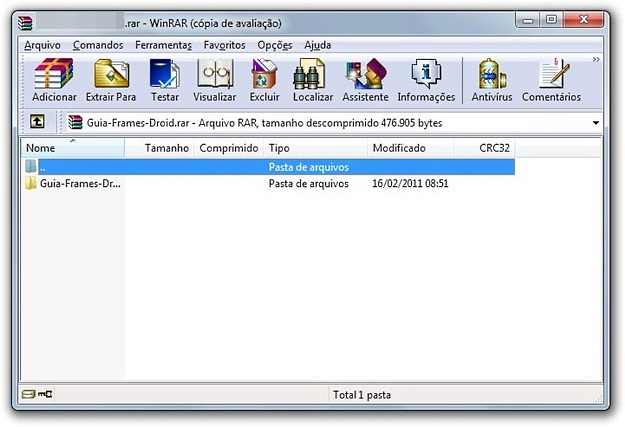Start the Antivírus scan

click(x=491, y=80)
